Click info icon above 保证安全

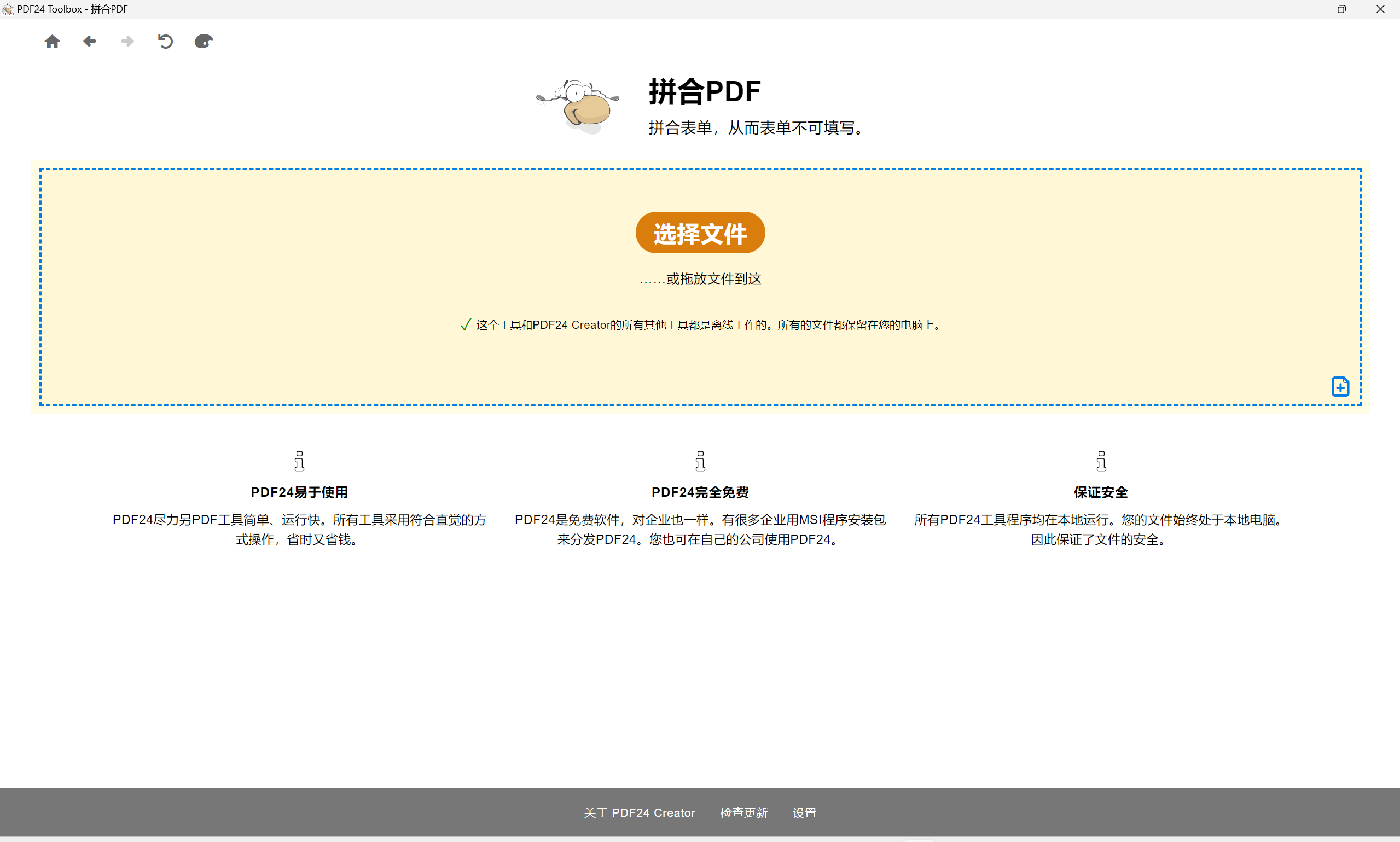tap(1101, 461)
